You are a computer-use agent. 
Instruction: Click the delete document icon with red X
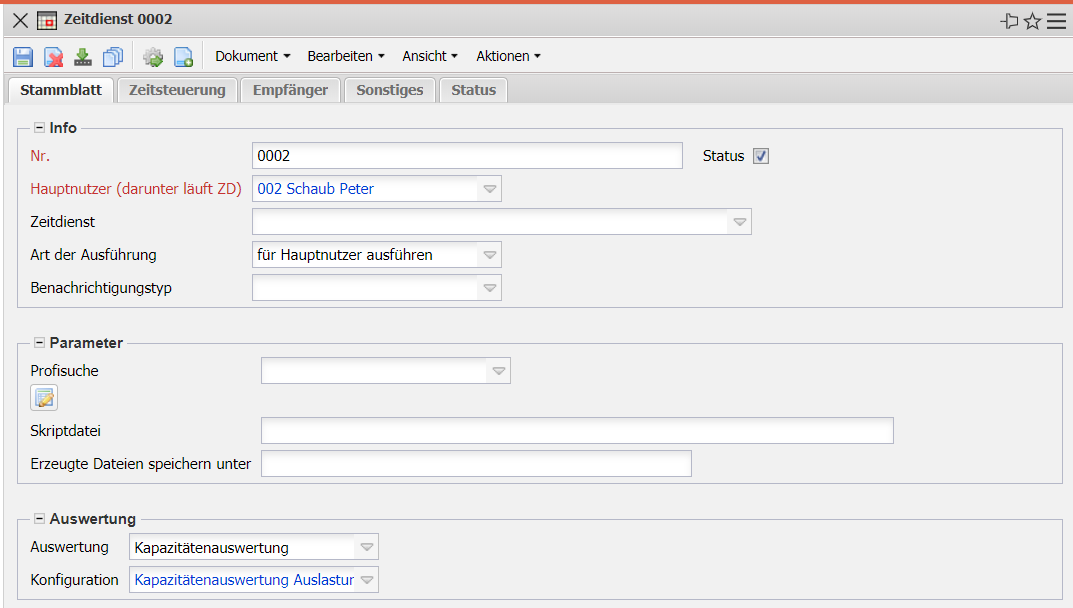[54, 57]
